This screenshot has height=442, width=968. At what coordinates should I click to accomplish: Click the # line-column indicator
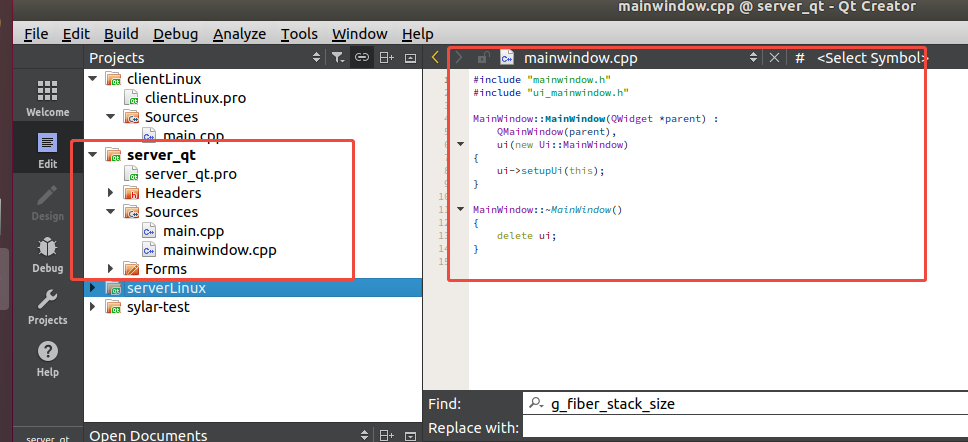[799, 57]
